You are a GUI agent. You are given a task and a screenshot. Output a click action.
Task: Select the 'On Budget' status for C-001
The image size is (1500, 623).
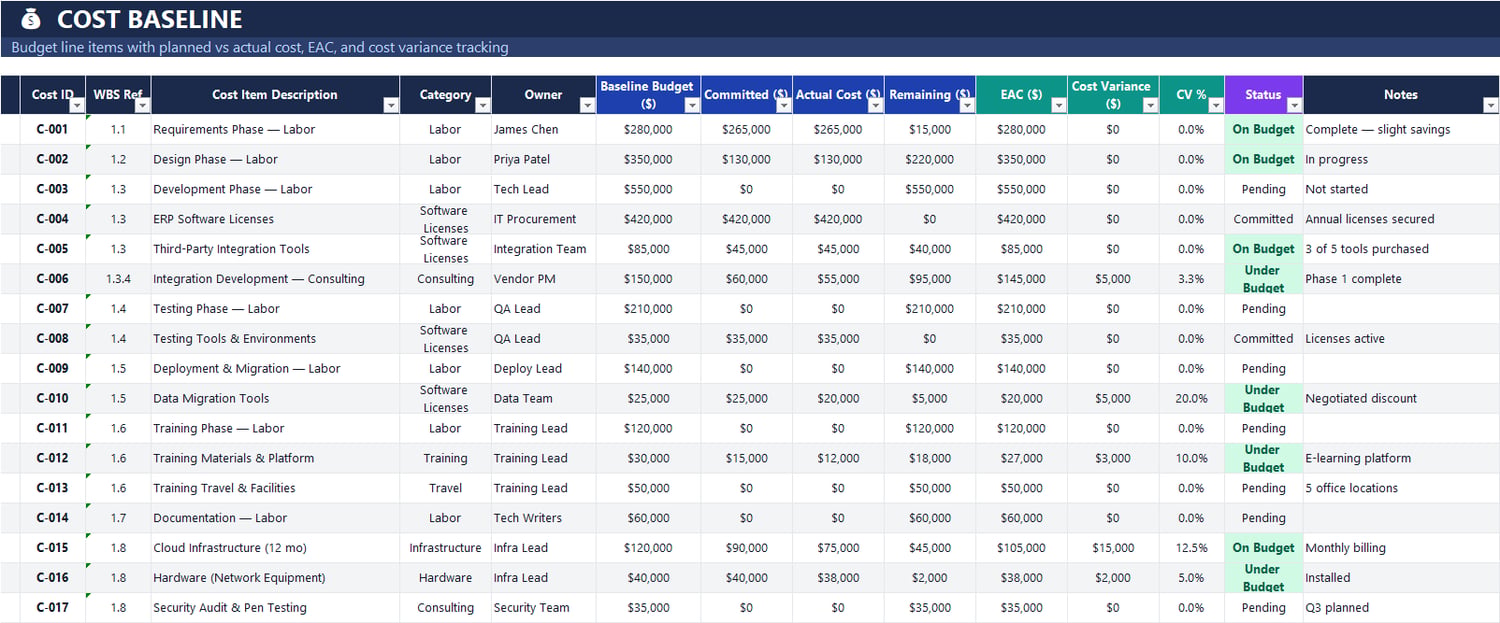pos(1263,129)
